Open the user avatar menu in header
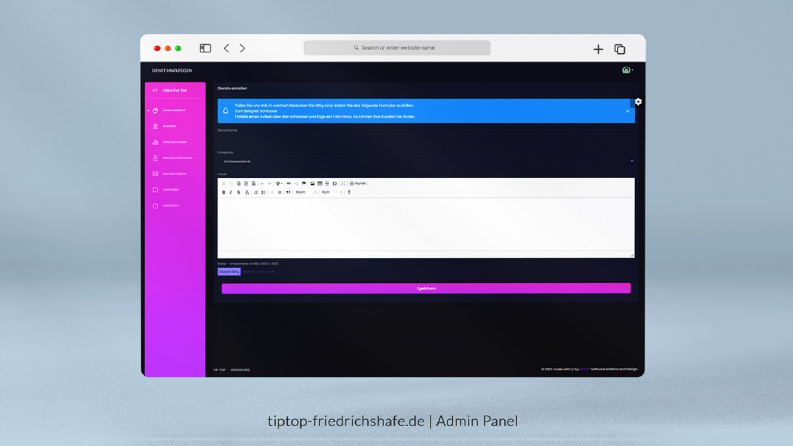 627,70
